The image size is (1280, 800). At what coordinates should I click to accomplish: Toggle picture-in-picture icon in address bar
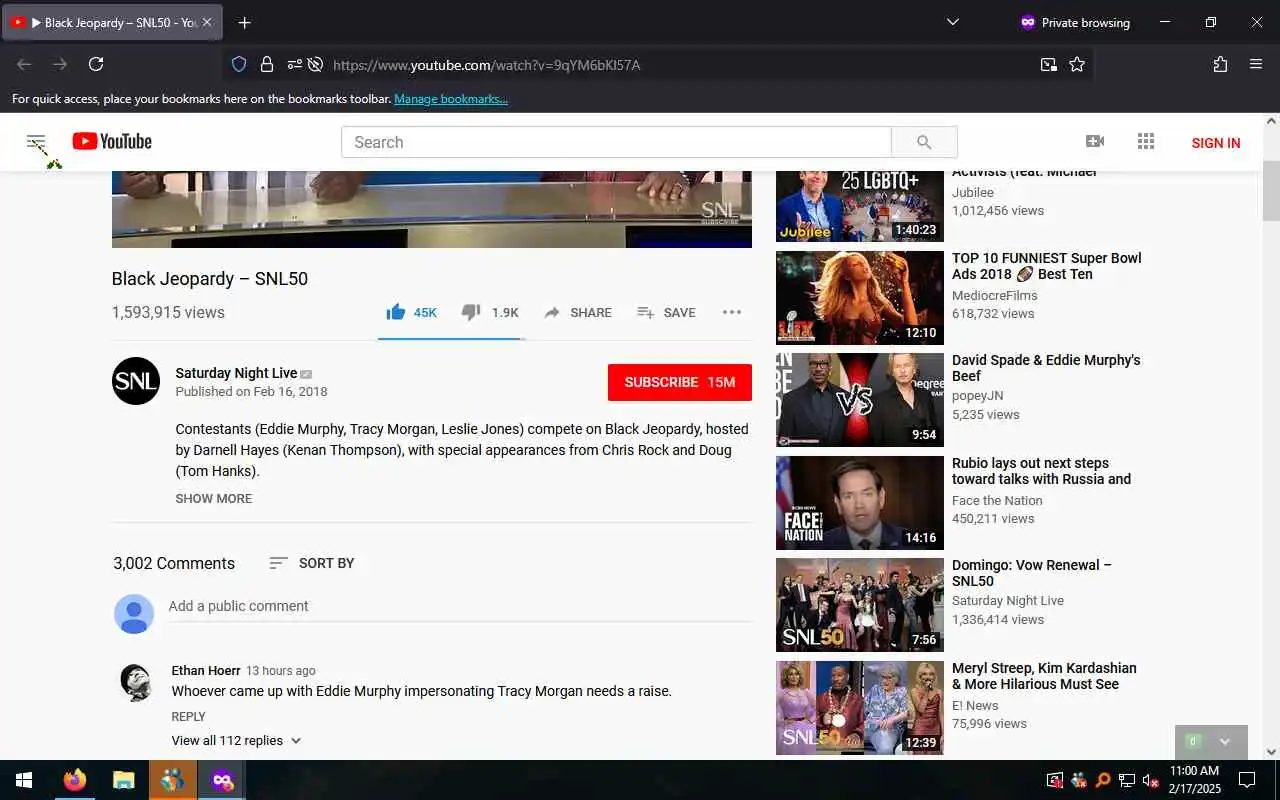tap(1048, 64)
